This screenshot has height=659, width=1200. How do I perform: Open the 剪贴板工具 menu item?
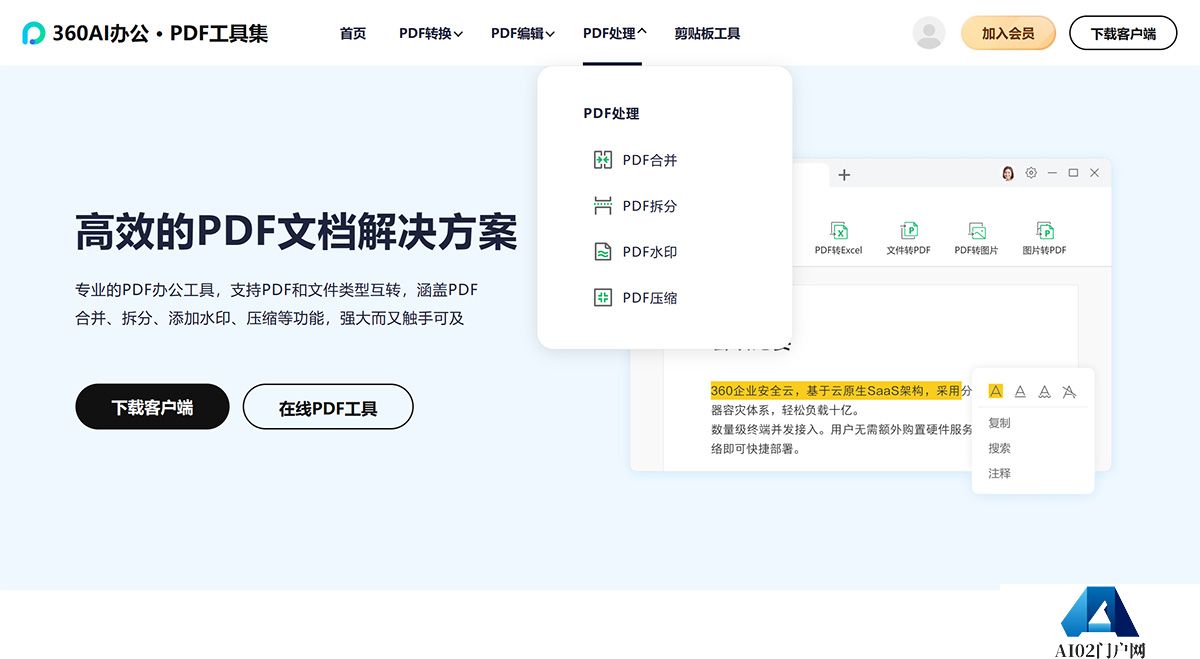pyautogui.click(x=707, y=33)
